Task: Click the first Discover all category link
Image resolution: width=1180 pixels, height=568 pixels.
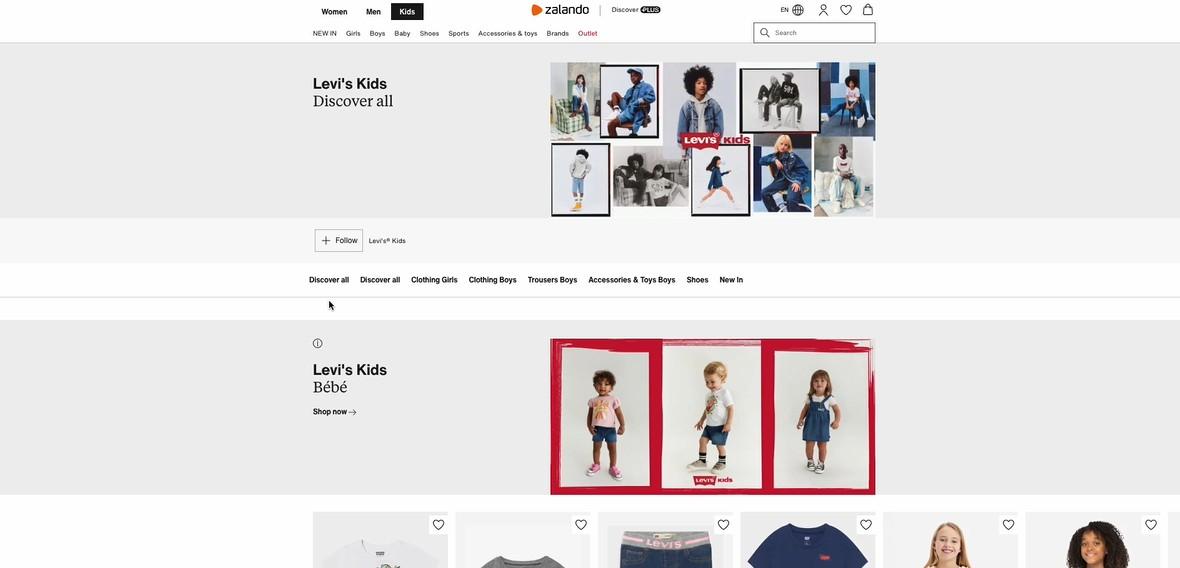Action: (329, 280)
